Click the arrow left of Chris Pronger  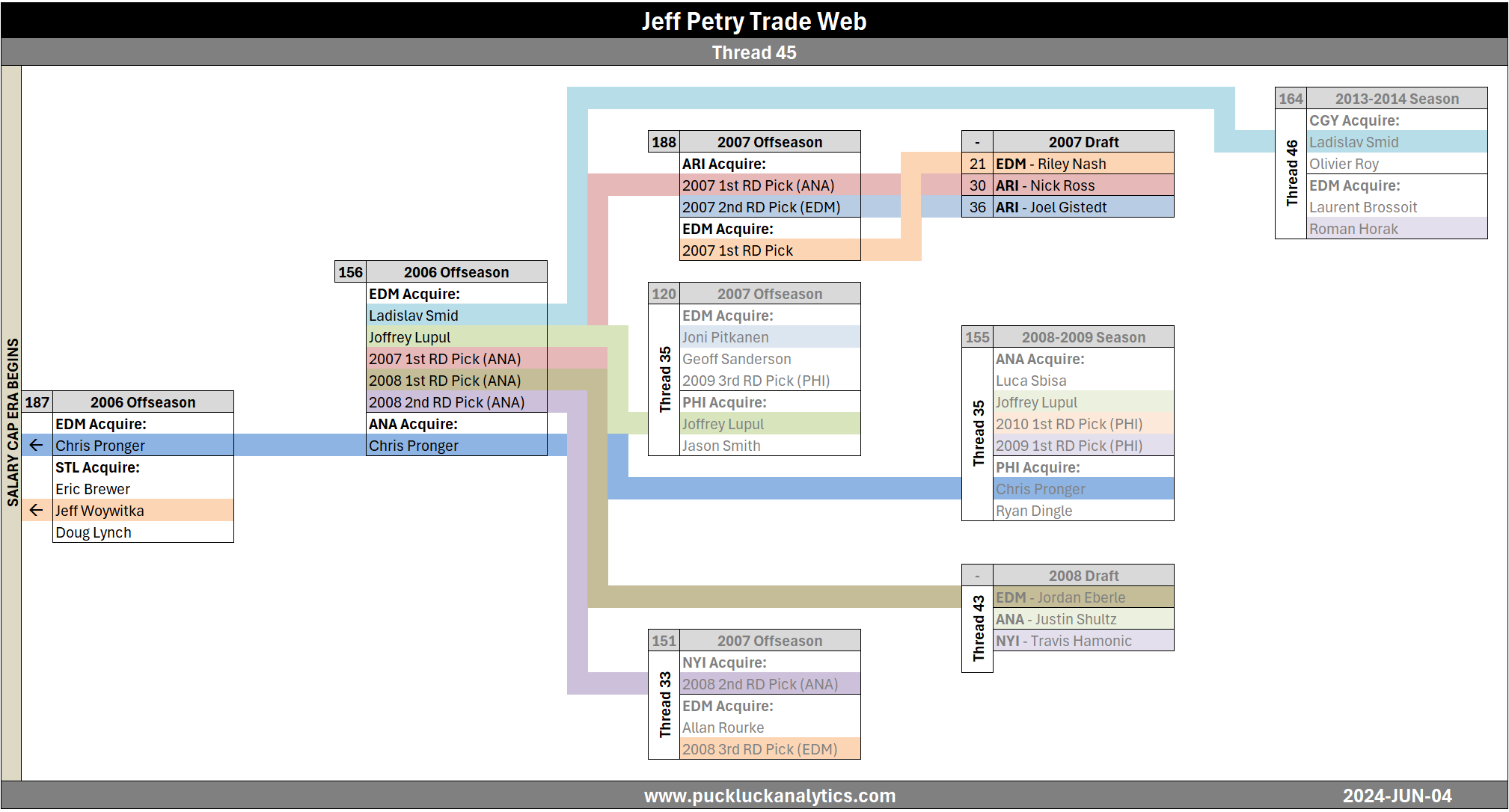[36, 445]
